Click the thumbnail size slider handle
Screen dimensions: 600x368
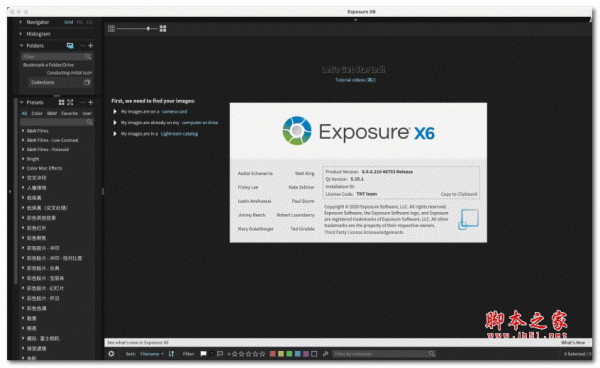148,28
